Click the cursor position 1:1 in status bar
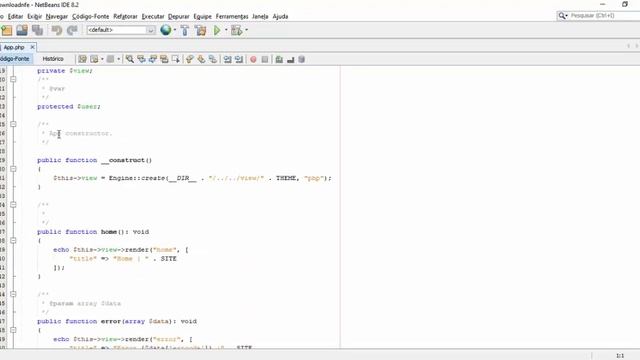Viewport: 640px width, 360px height. (620, 356)
